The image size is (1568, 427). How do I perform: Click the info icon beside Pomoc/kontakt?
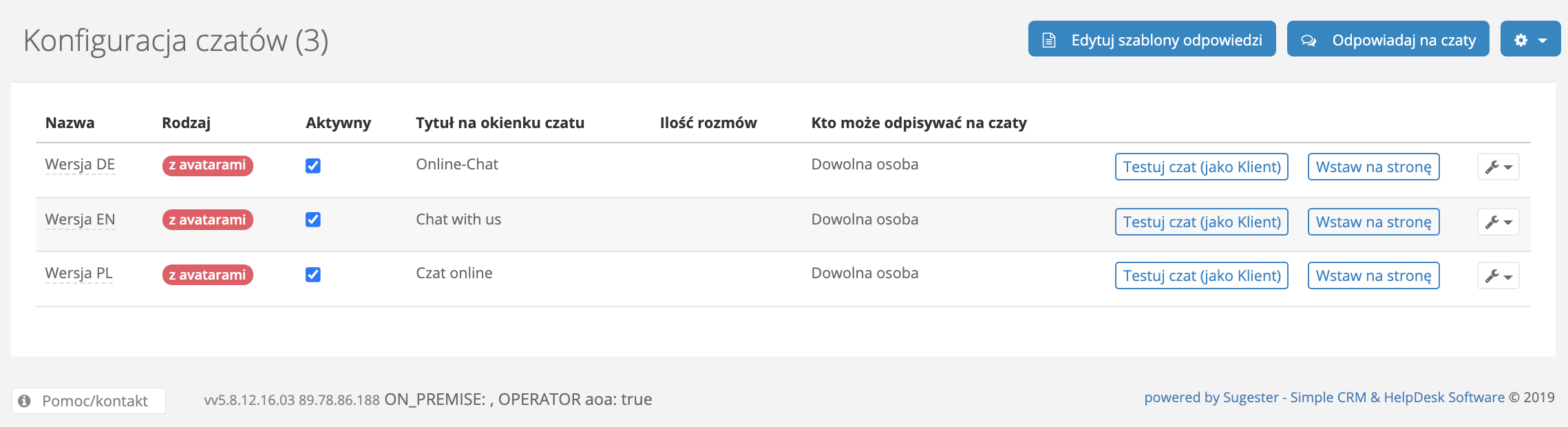pyautogui.click(x=25, y=401)
